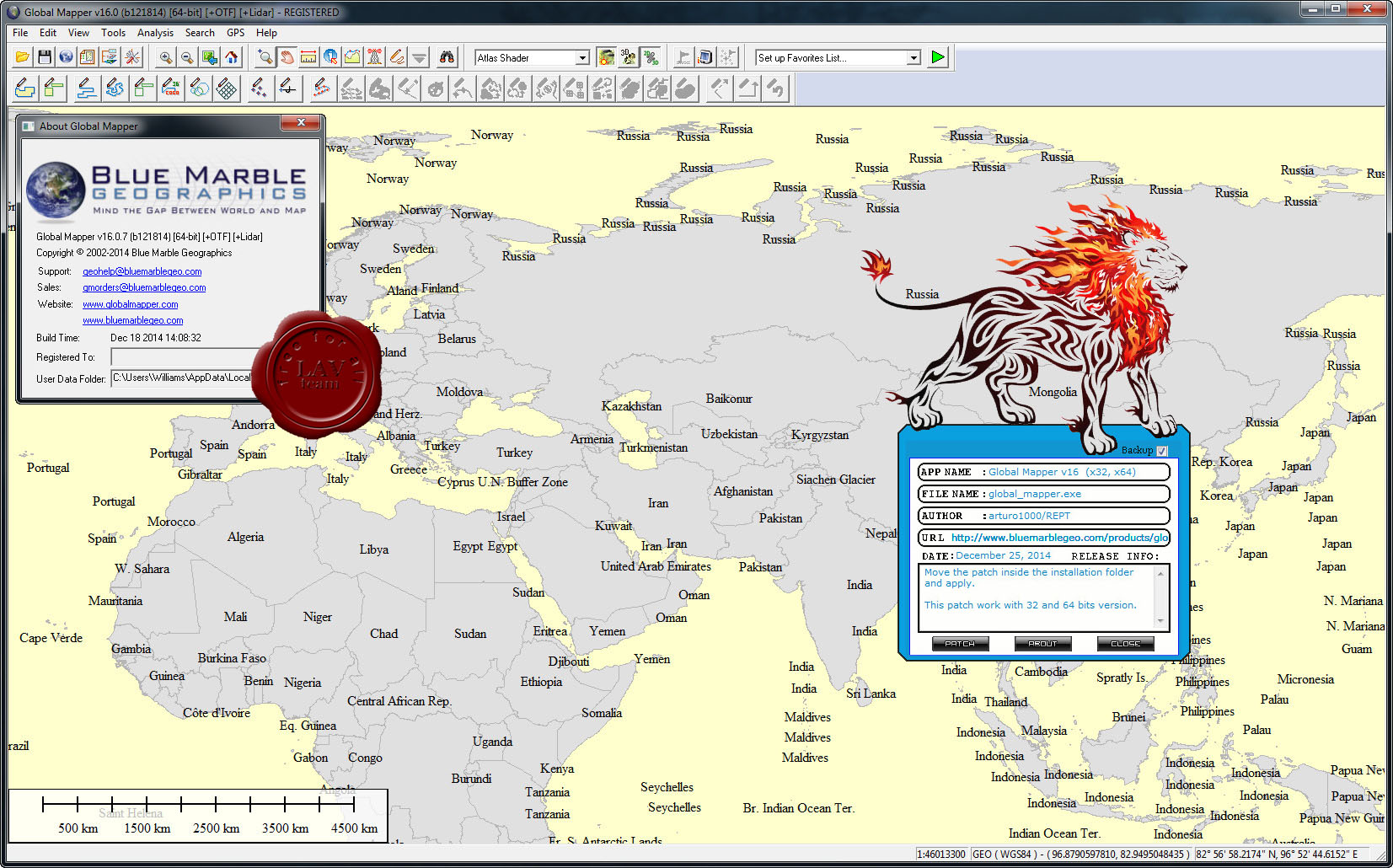1393x868 pixels.
Task: Click the Mongolia map label
Action: click(1053, 392)
